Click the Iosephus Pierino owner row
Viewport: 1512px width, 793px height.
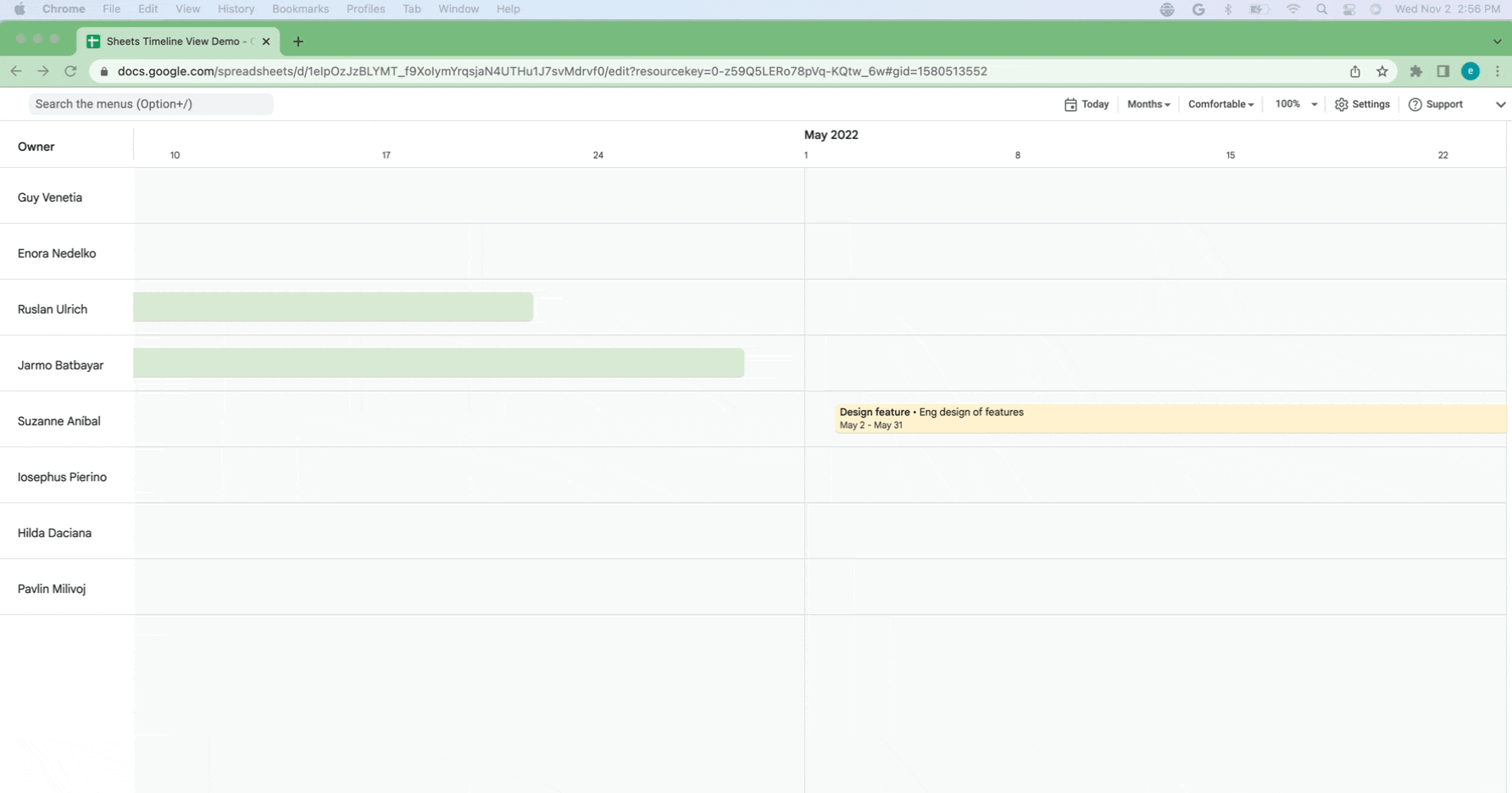(x=62, y=477)
